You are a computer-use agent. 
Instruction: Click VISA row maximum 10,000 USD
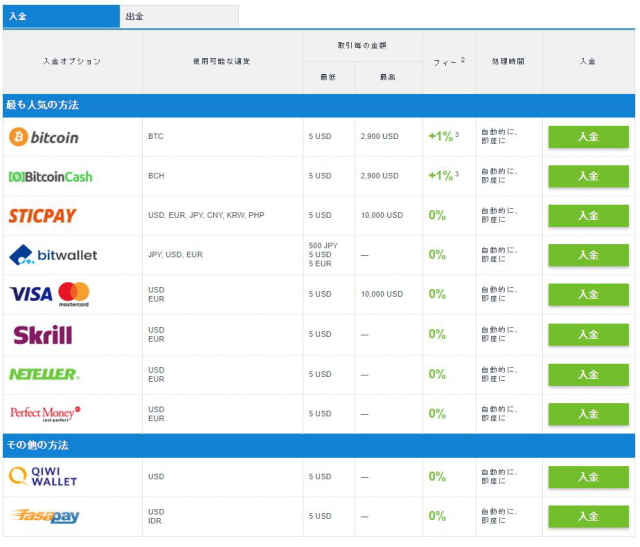click(x=382, y=294)
